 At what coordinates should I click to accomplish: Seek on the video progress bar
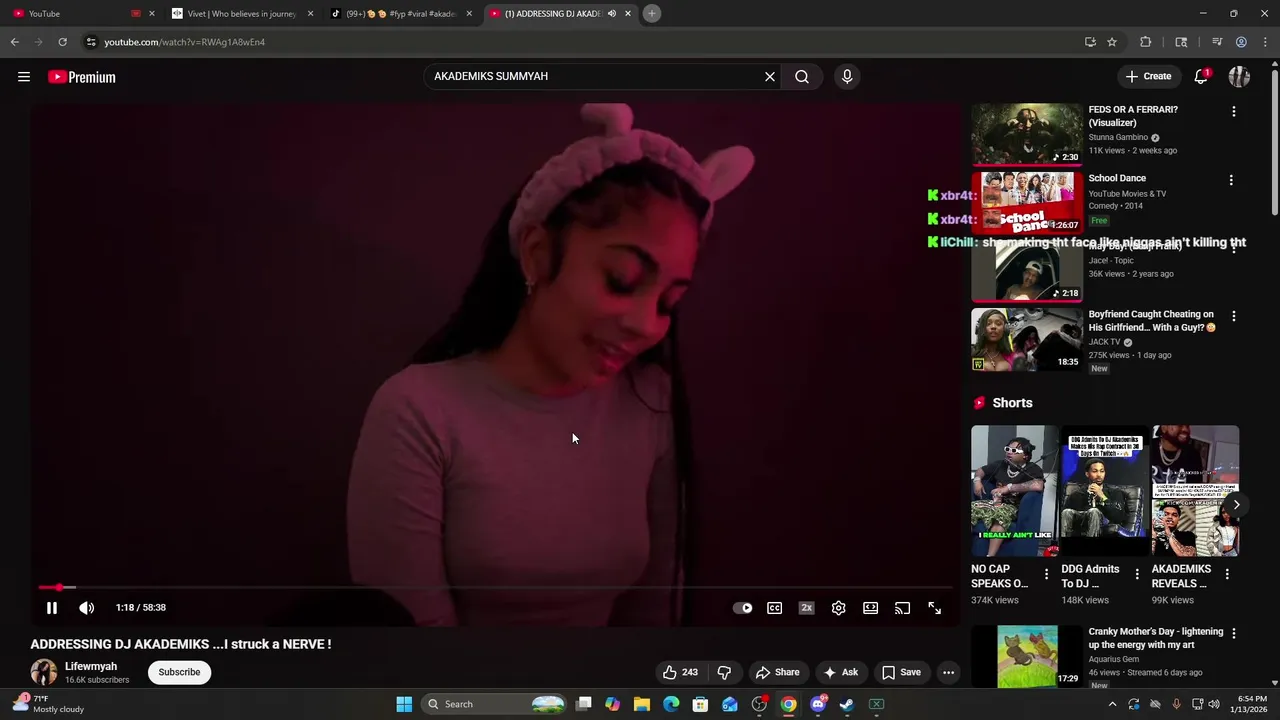[x=495, y=588]
